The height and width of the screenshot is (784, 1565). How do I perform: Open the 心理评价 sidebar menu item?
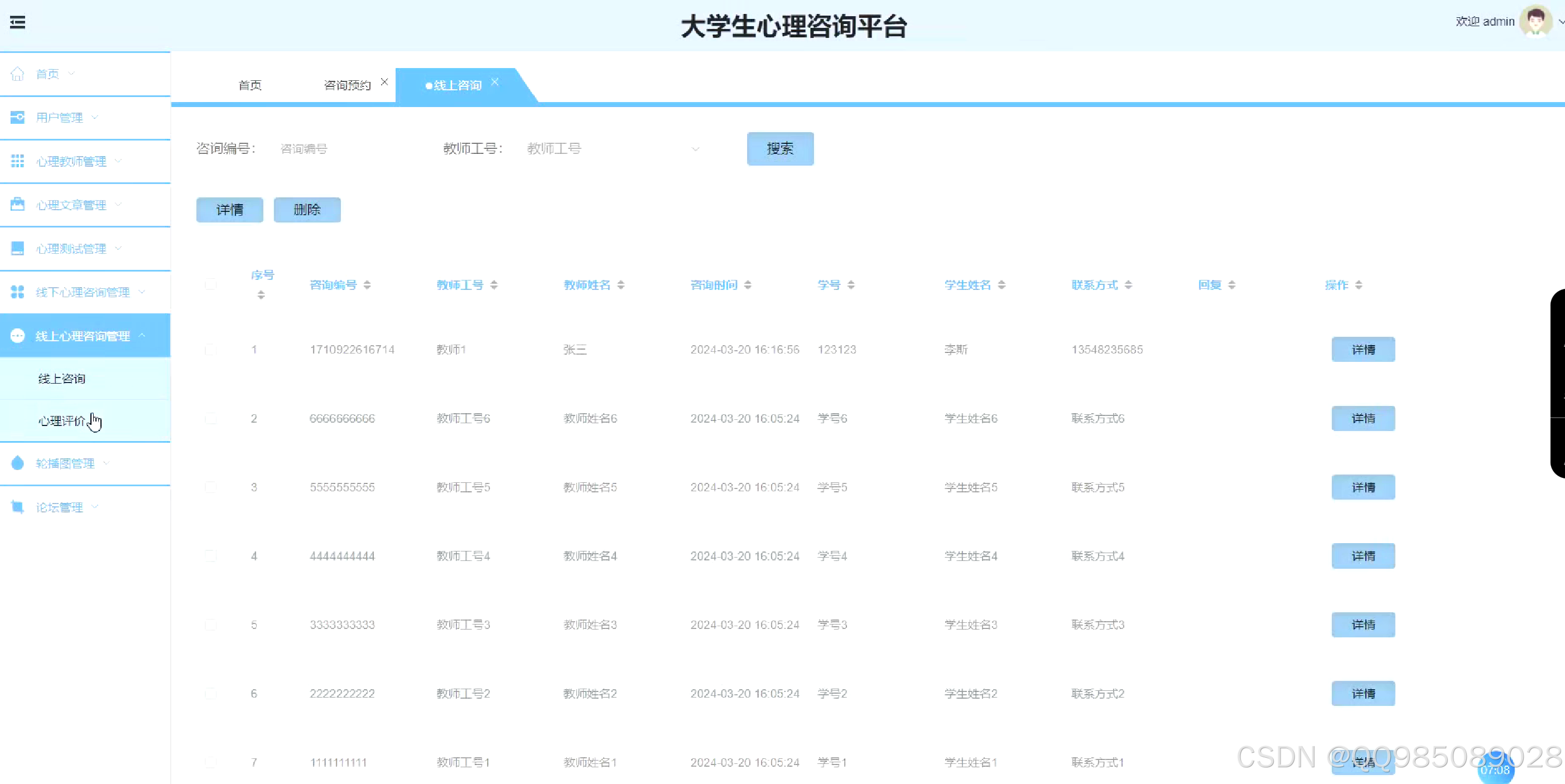(x=63, y=421)
